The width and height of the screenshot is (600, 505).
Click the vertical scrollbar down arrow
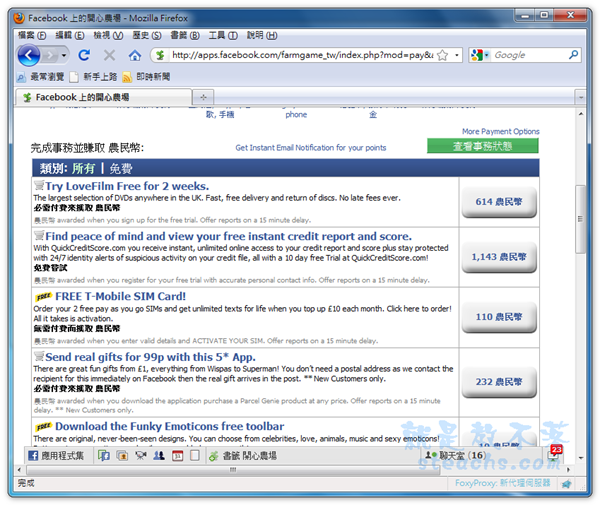point(580,458)
